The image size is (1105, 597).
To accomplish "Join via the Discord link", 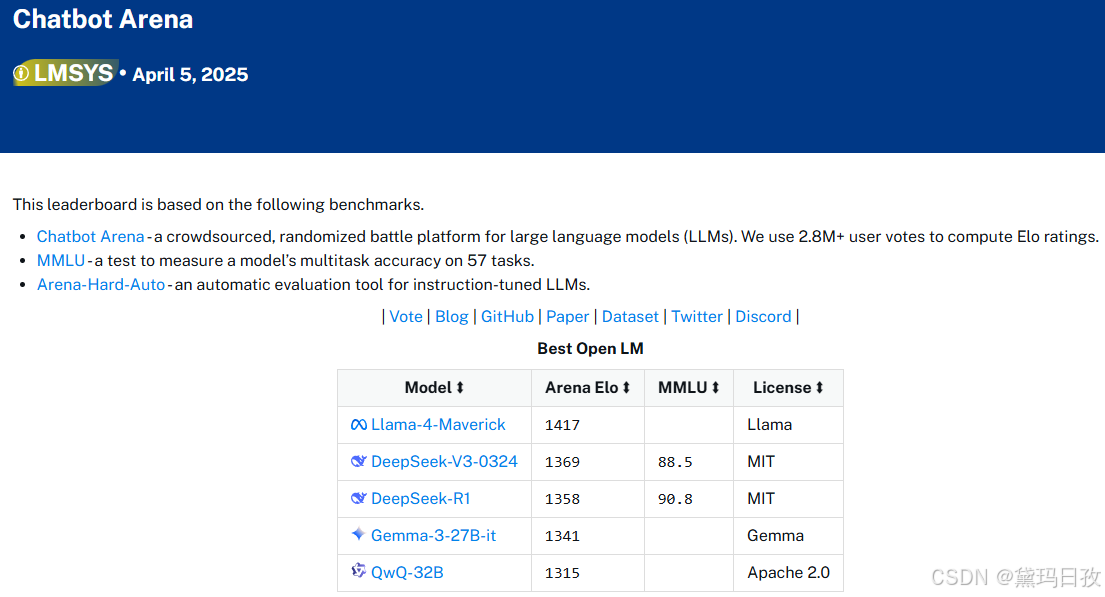I will pyautogui.click(x=763, y=316).
